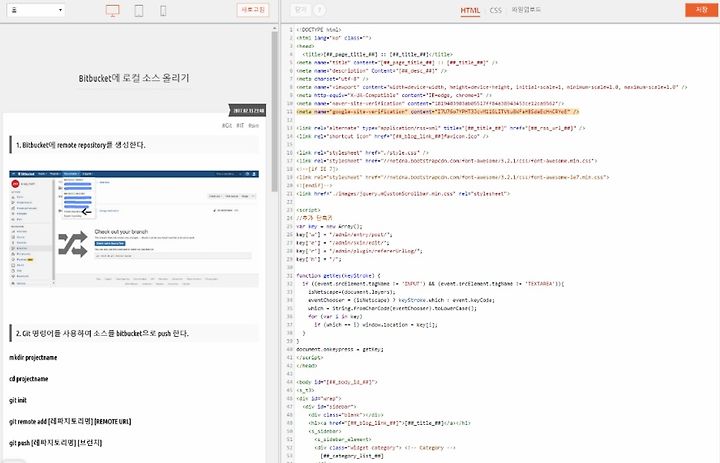720x463 pixels.
Task: Click the 'git remote add' line
Action: pos(70,422)
